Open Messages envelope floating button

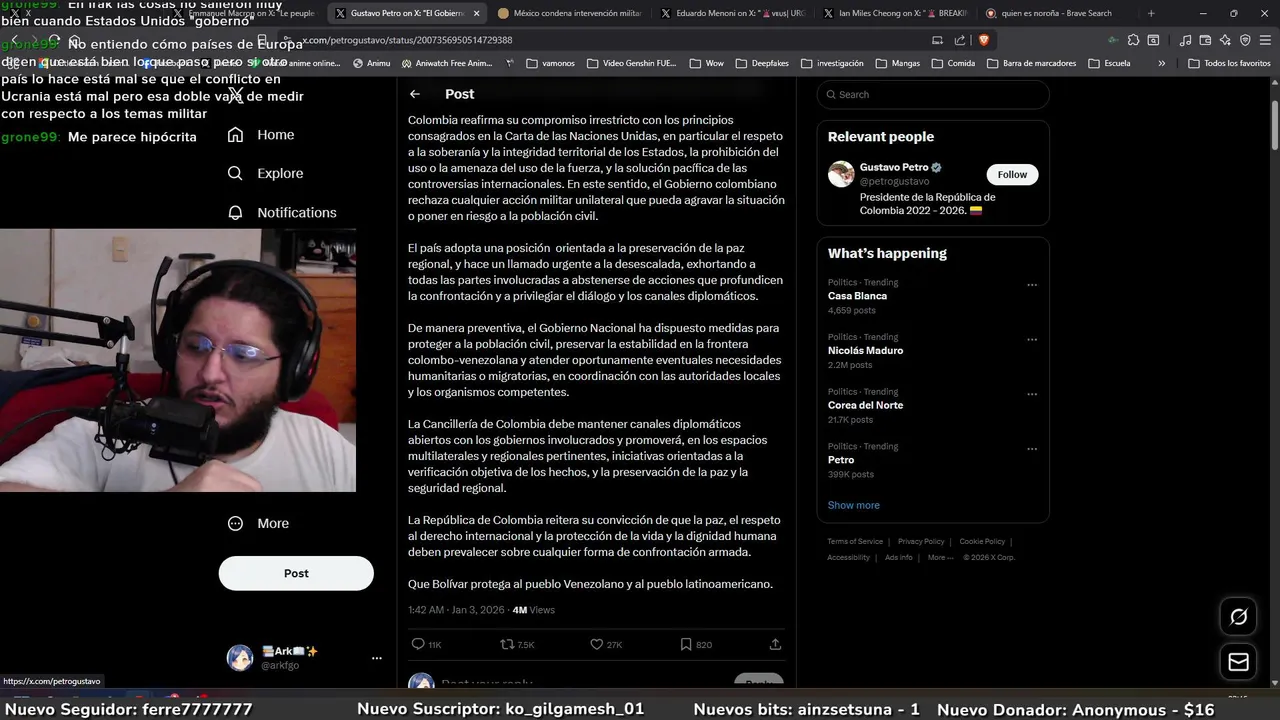[1239, 662]
